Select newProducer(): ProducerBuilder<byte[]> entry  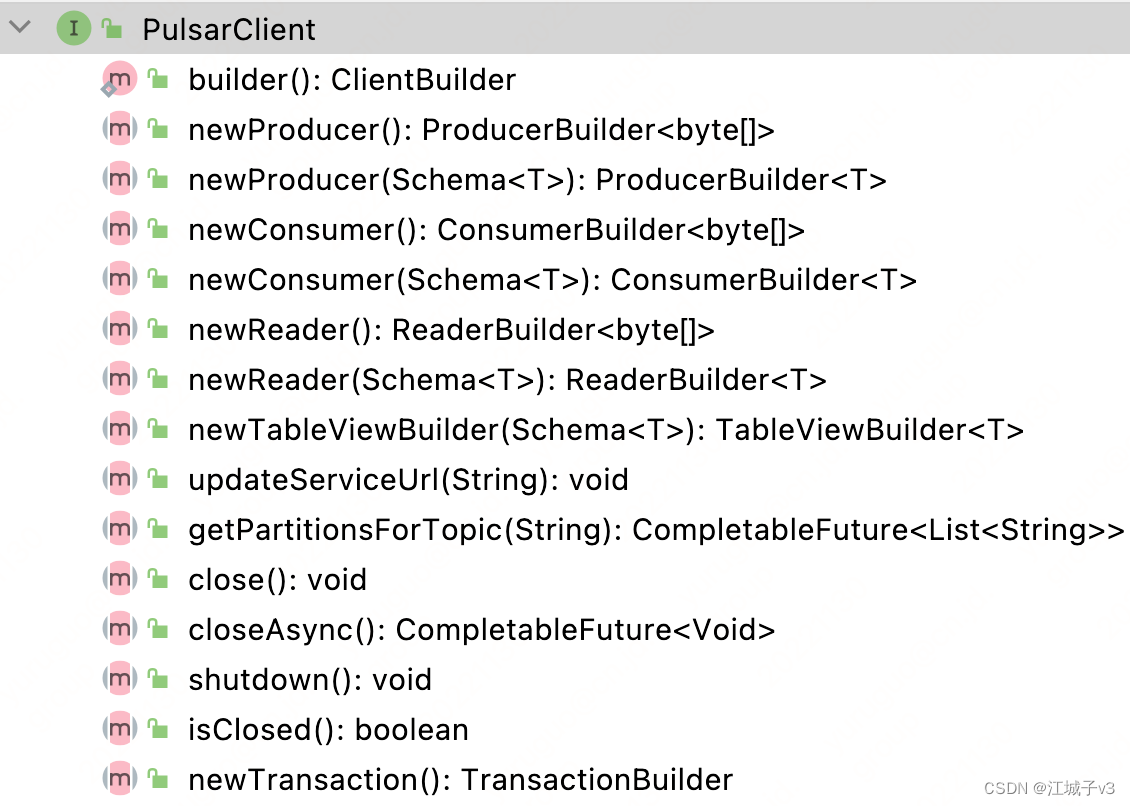pos(480,128)
